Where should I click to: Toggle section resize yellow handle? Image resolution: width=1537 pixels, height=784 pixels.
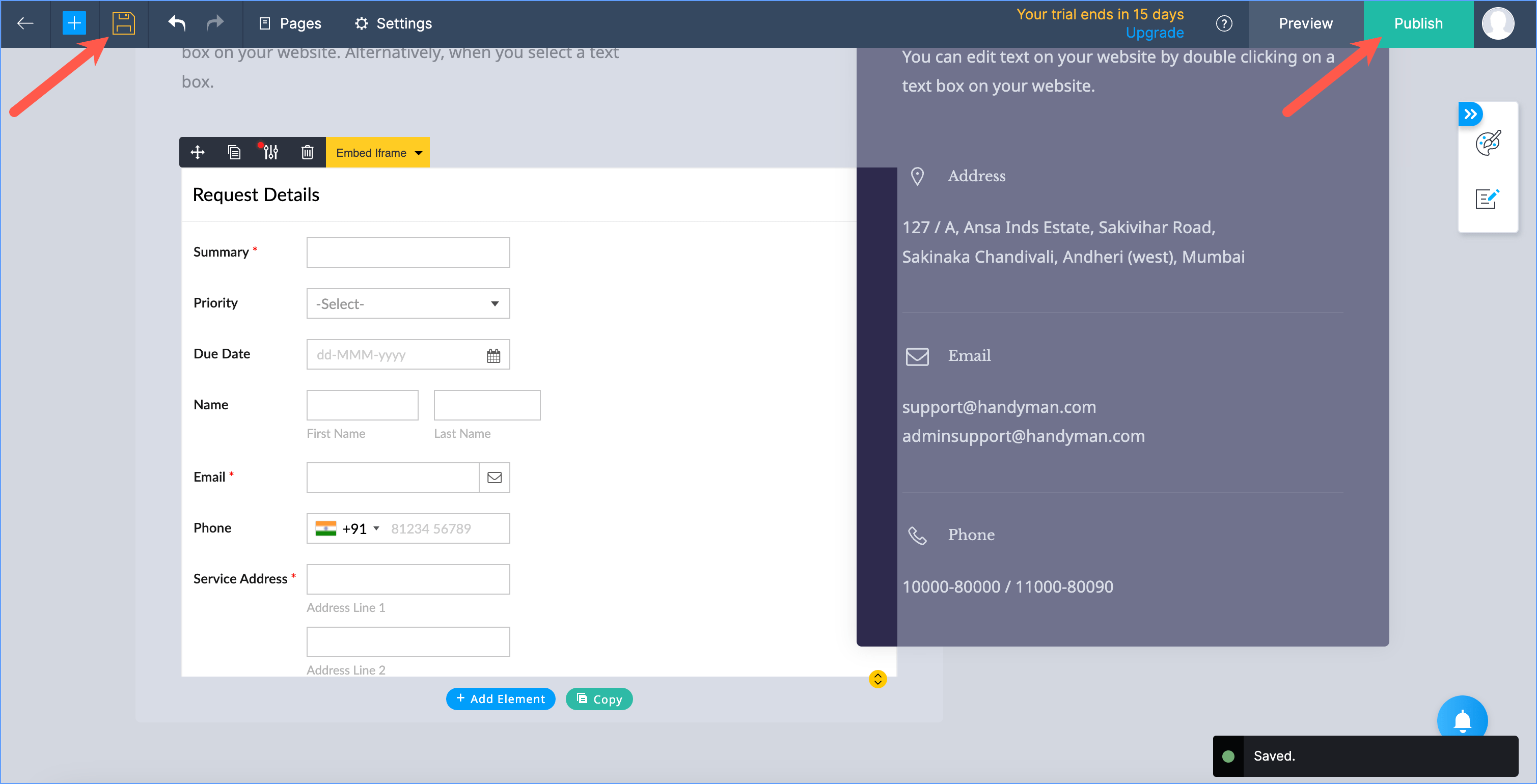tap(877, 679)
